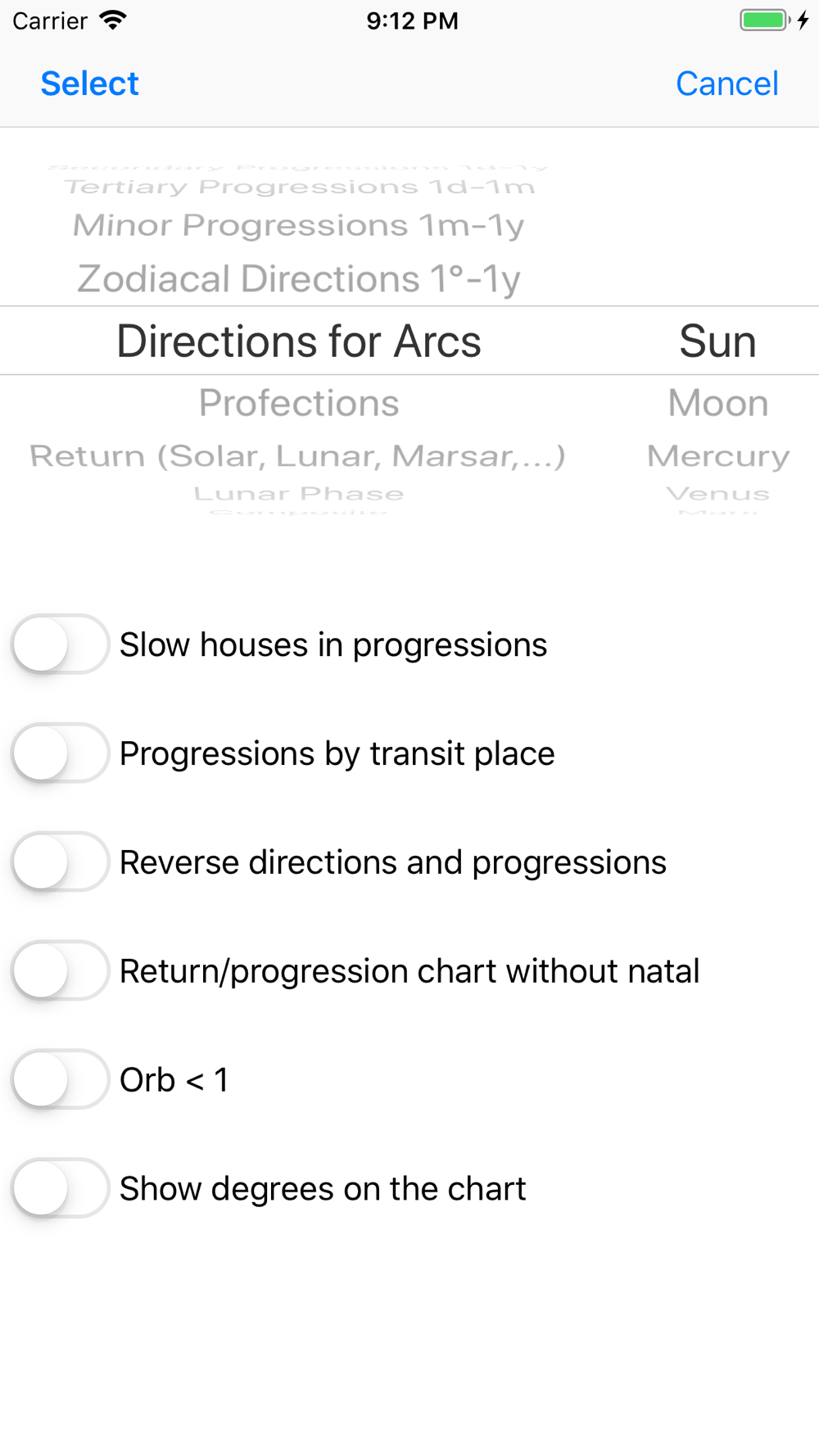This screenshot has width=819, height=1456.
Task: Select Minor Progressions 1m-1y in picker
Action: 299,225
